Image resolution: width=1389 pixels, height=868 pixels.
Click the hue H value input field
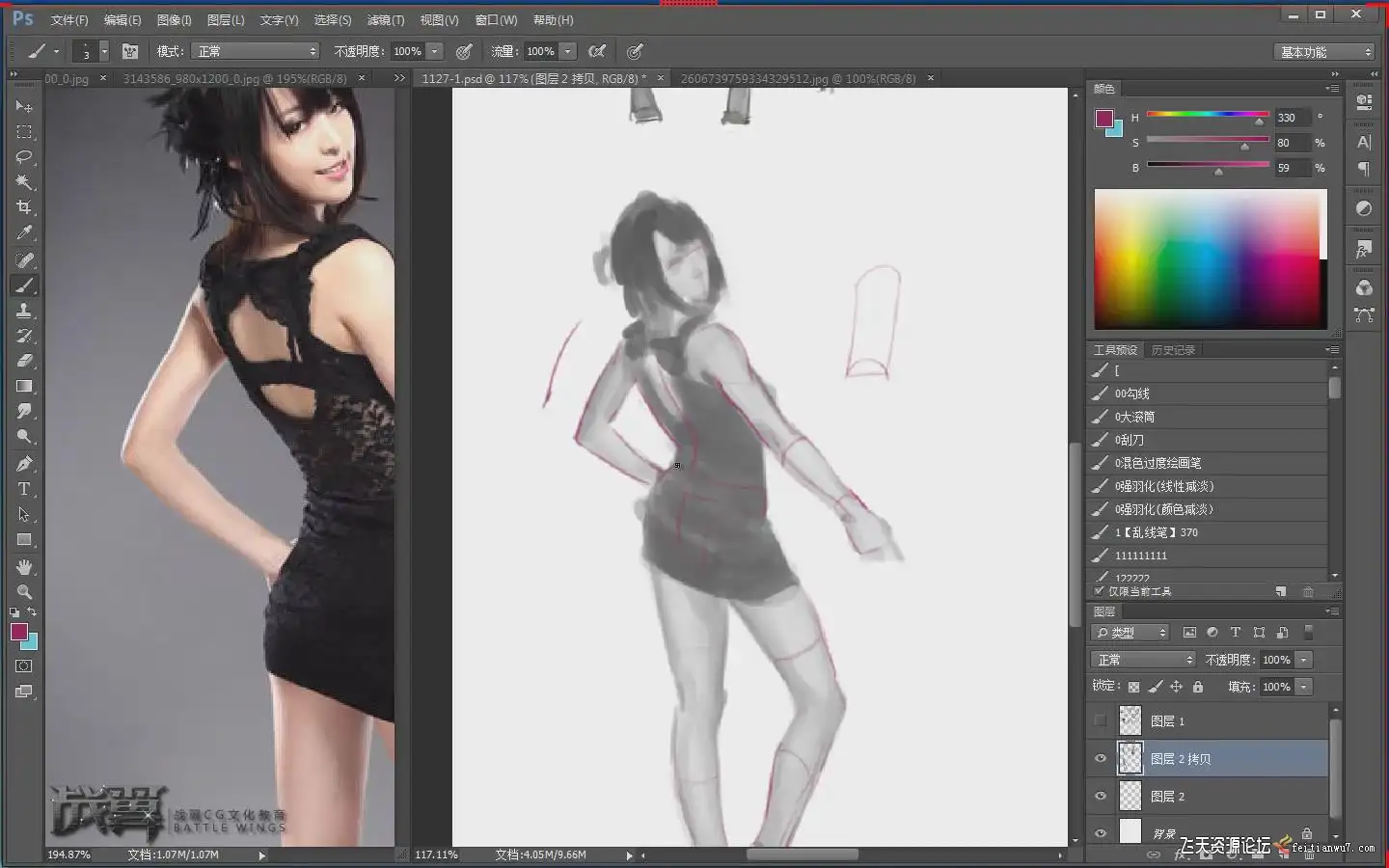click(x=1292, y=118)
